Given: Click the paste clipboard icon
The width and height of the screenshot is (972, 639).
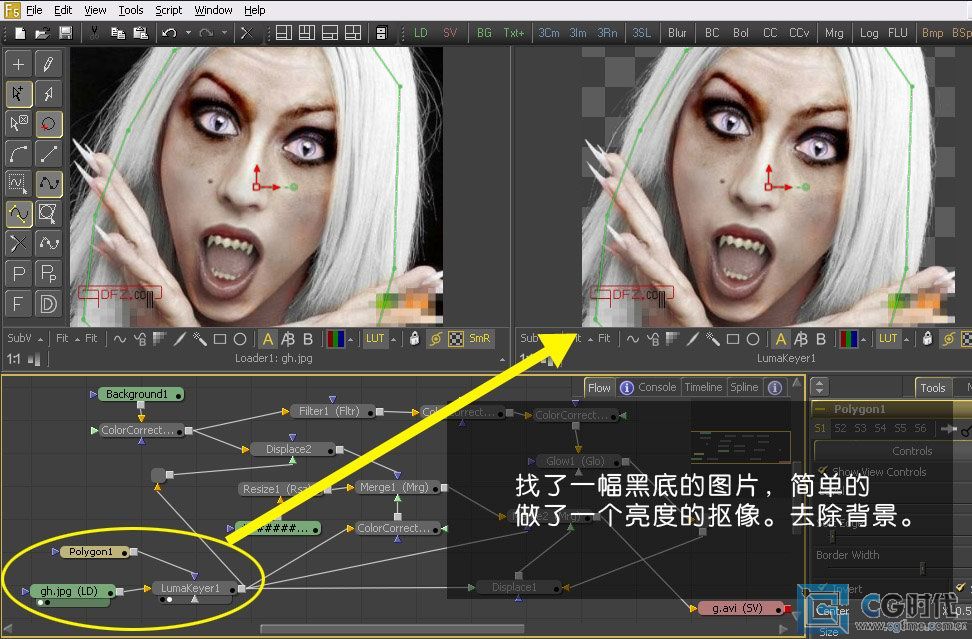Looking at the screenshot, I should pyautogui.click(x=140, y=33).
